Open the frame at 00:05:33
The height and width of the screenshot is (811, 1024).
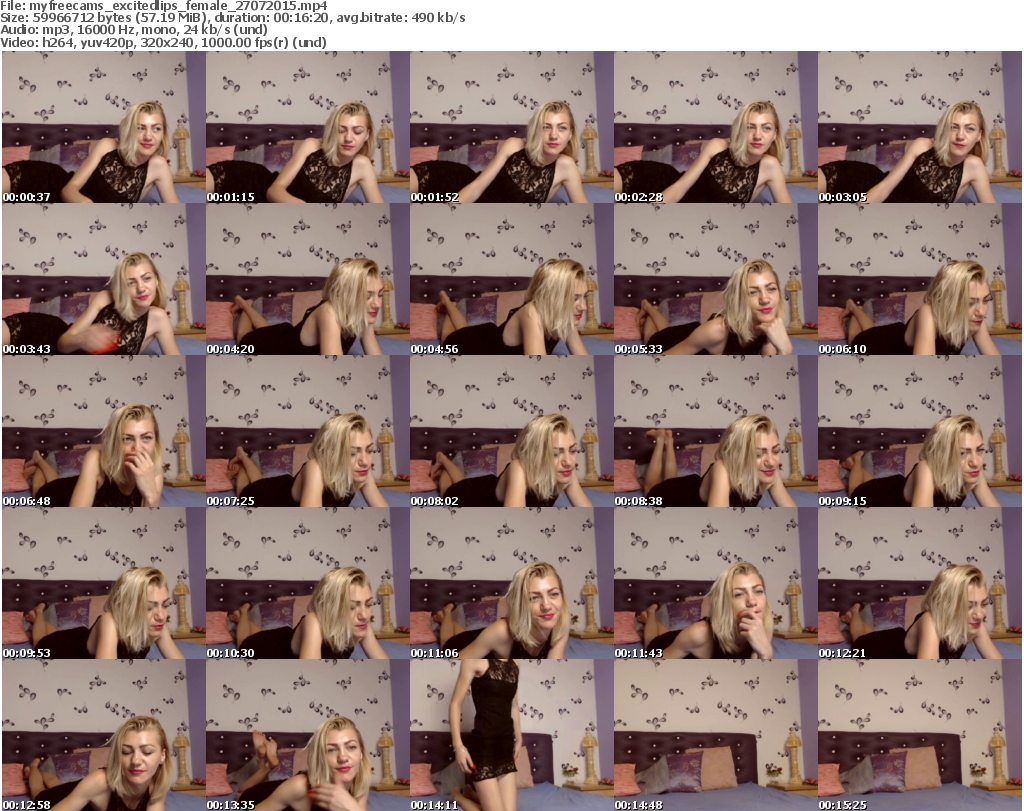pyautogui.click(x=716, y=279)
